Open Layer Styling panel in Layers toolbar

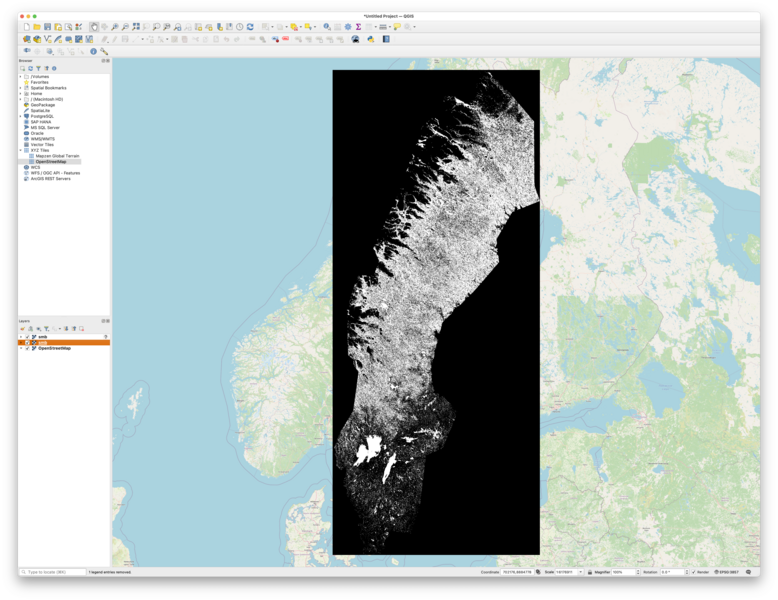(22, 329)
